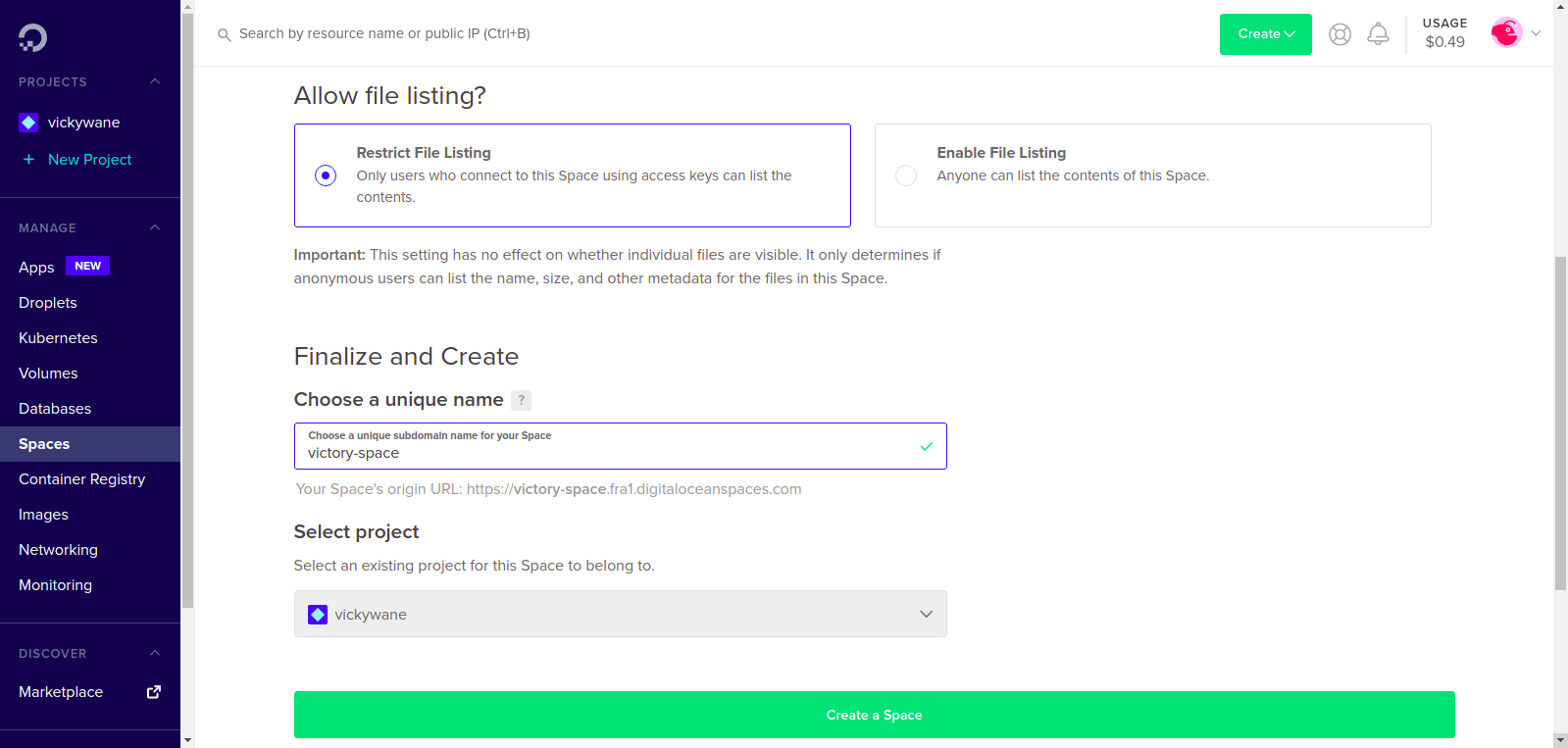
Task: Click the vickywane project icon in sidebar
Action: click(28, 123)
